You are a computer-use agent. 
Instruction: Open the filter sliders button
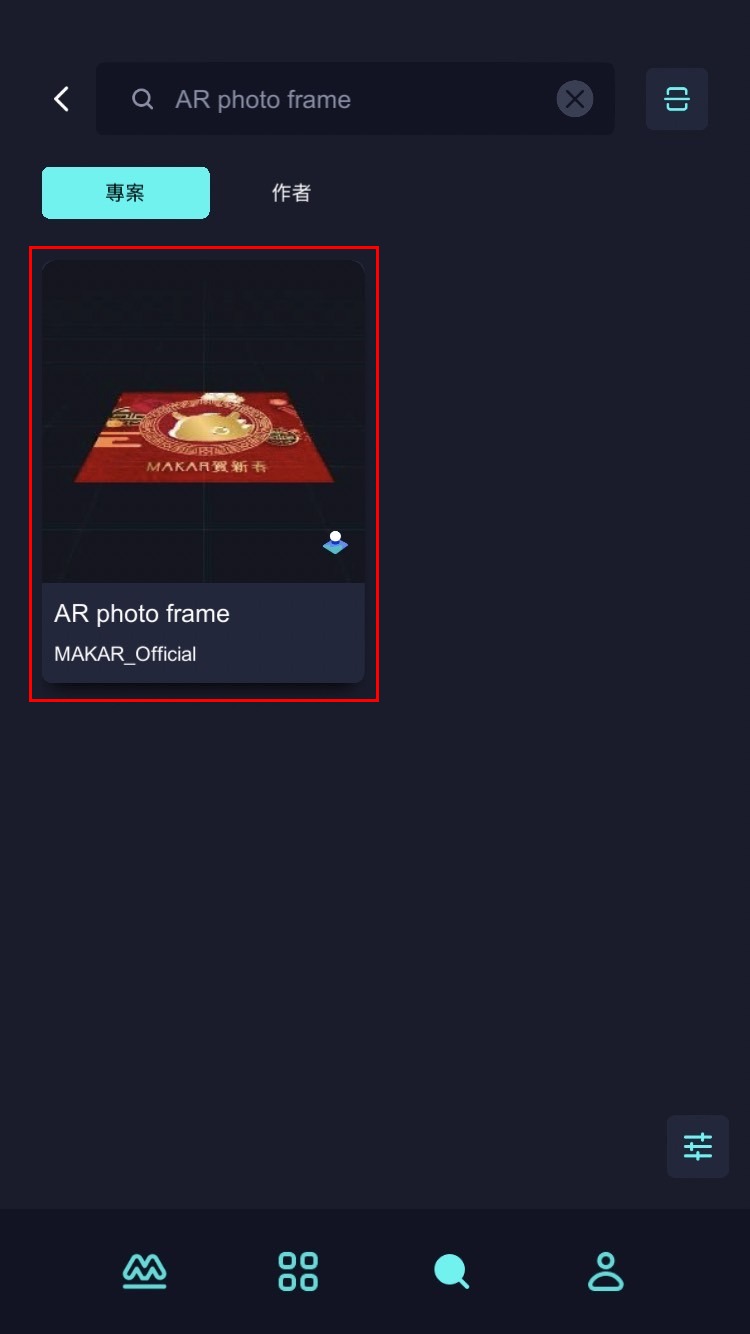tap(698, 1146)
